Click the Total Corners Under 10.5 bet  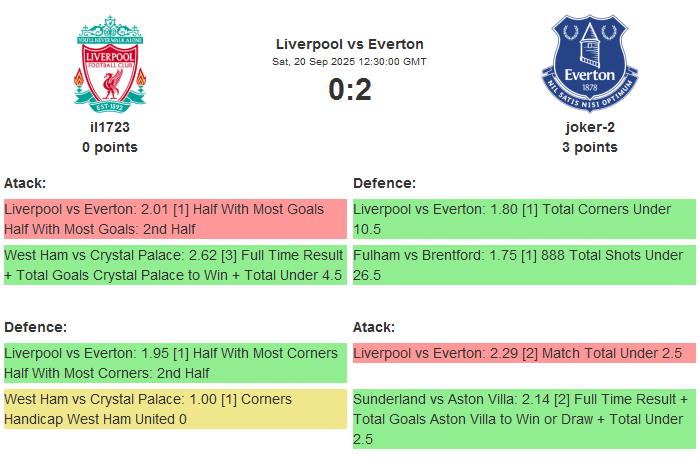coord(524,219)
